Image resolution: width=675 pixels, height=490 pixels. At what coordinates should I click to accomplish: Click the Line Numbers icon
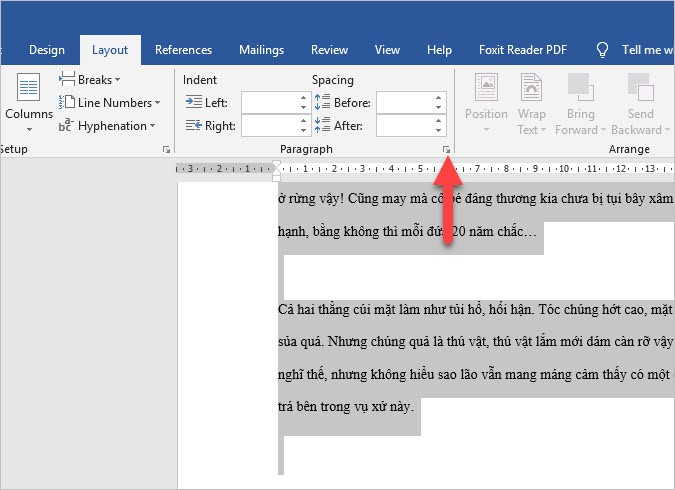click(67, 102)
